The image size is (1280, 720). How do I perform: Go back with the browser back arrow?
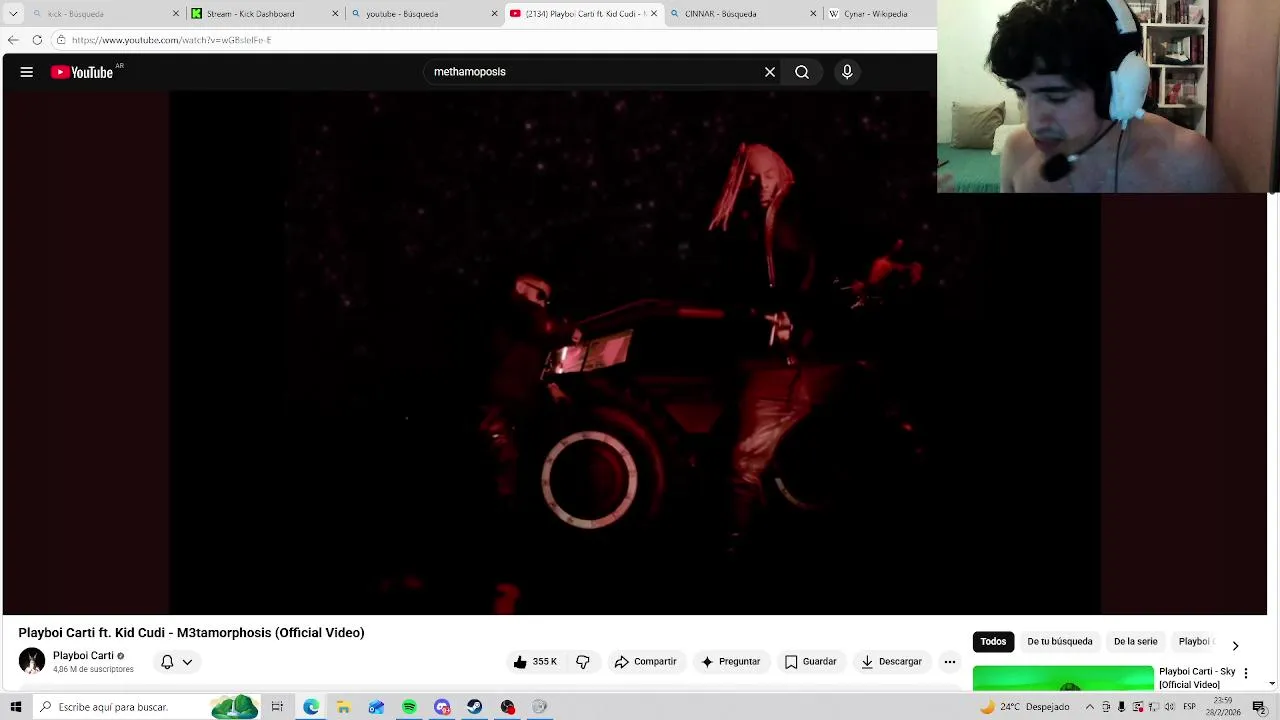[x=12, y=40]
